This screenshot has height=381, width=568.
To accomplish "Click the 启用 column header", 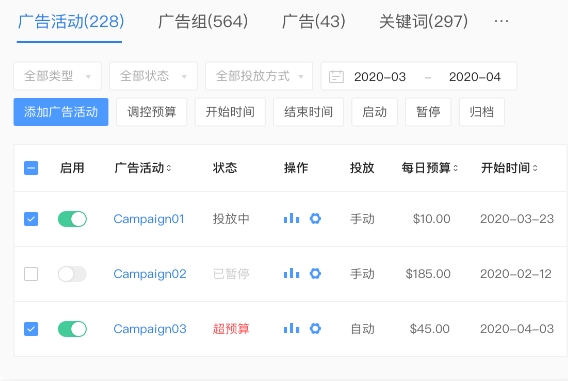I will pyautogui.click(x=72, y=168).
